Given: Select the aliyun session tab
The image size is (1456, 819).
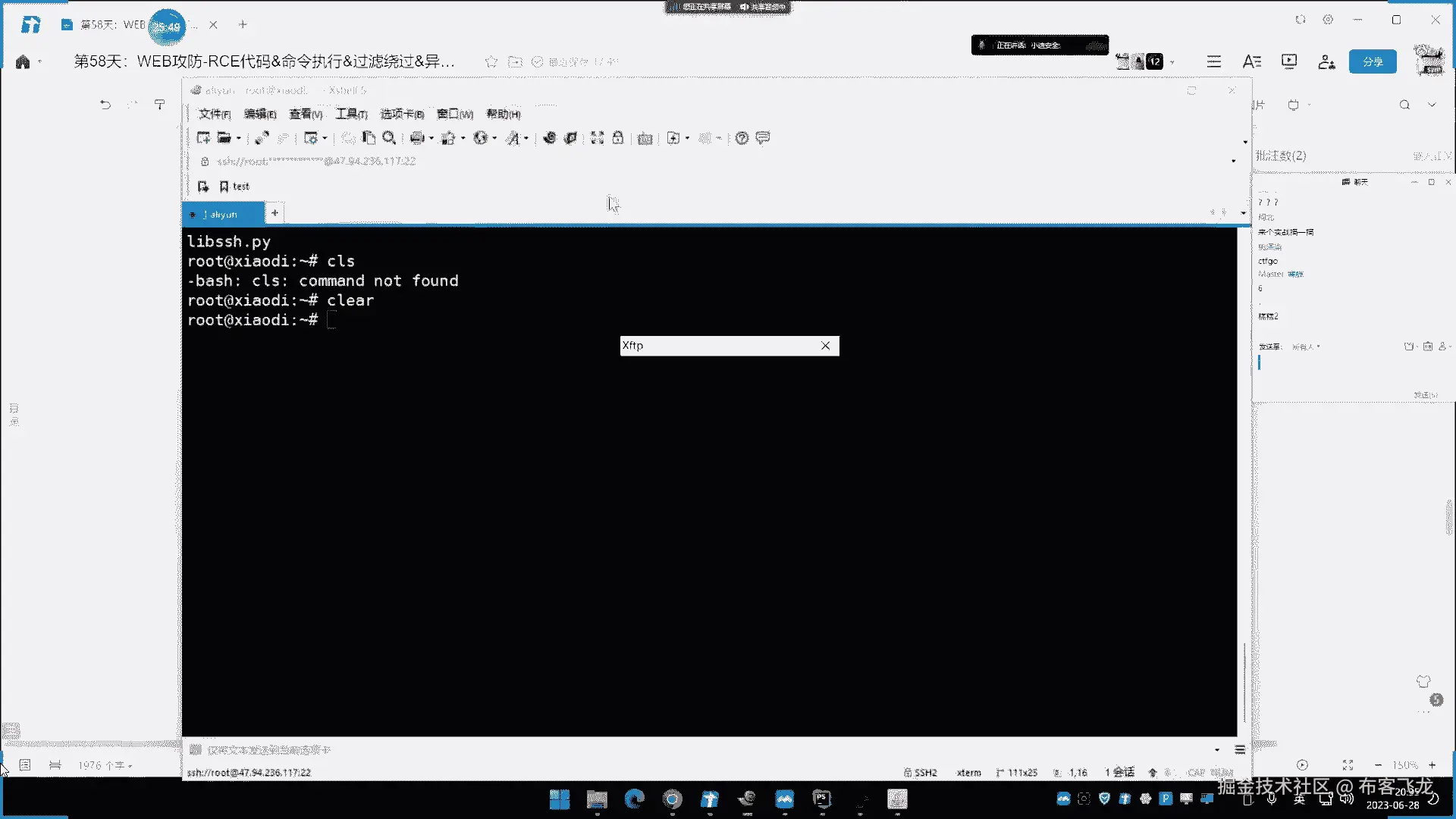Looking at the screenshot, I should 223,215.
